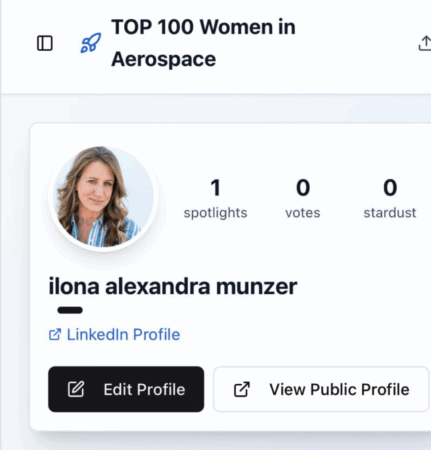Image resolution: width=431 pixels, height=450 pixels.
Task: Click the circular profile photo
Action: [103, 197]
